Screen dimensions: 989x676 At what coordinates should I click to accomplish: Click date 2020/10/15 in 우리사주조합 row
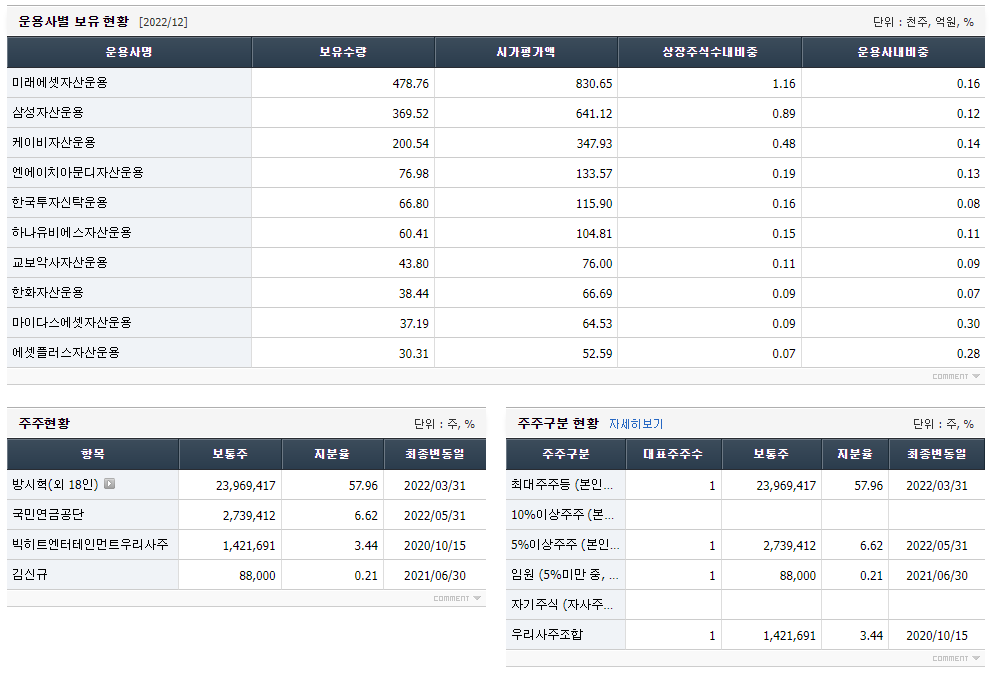937,636
